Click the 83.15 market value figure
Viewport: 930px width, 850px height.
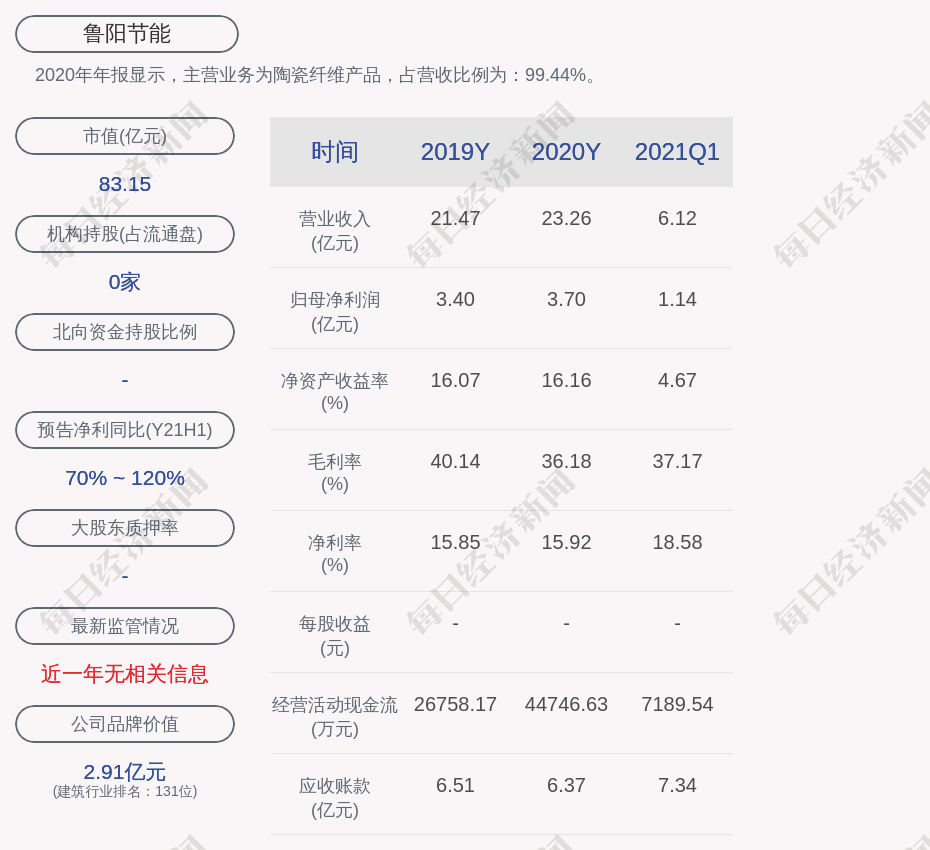coord(125,184)
